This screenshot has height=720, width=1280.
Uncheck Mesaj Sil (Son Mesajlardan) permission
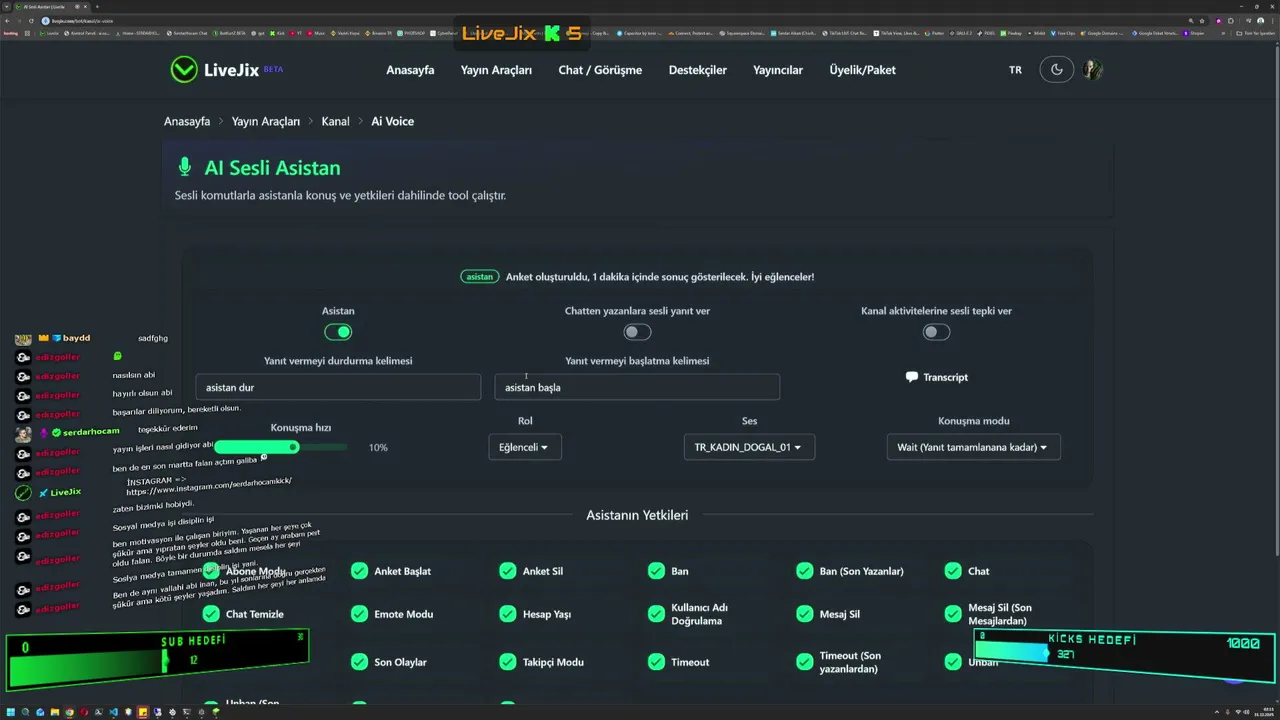click(953, 614)
